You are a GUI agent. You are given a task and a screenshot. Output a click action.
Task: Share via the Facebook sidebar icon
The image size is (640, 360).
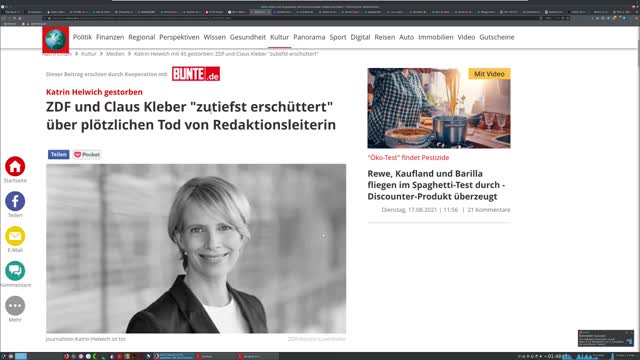[15, 201]
